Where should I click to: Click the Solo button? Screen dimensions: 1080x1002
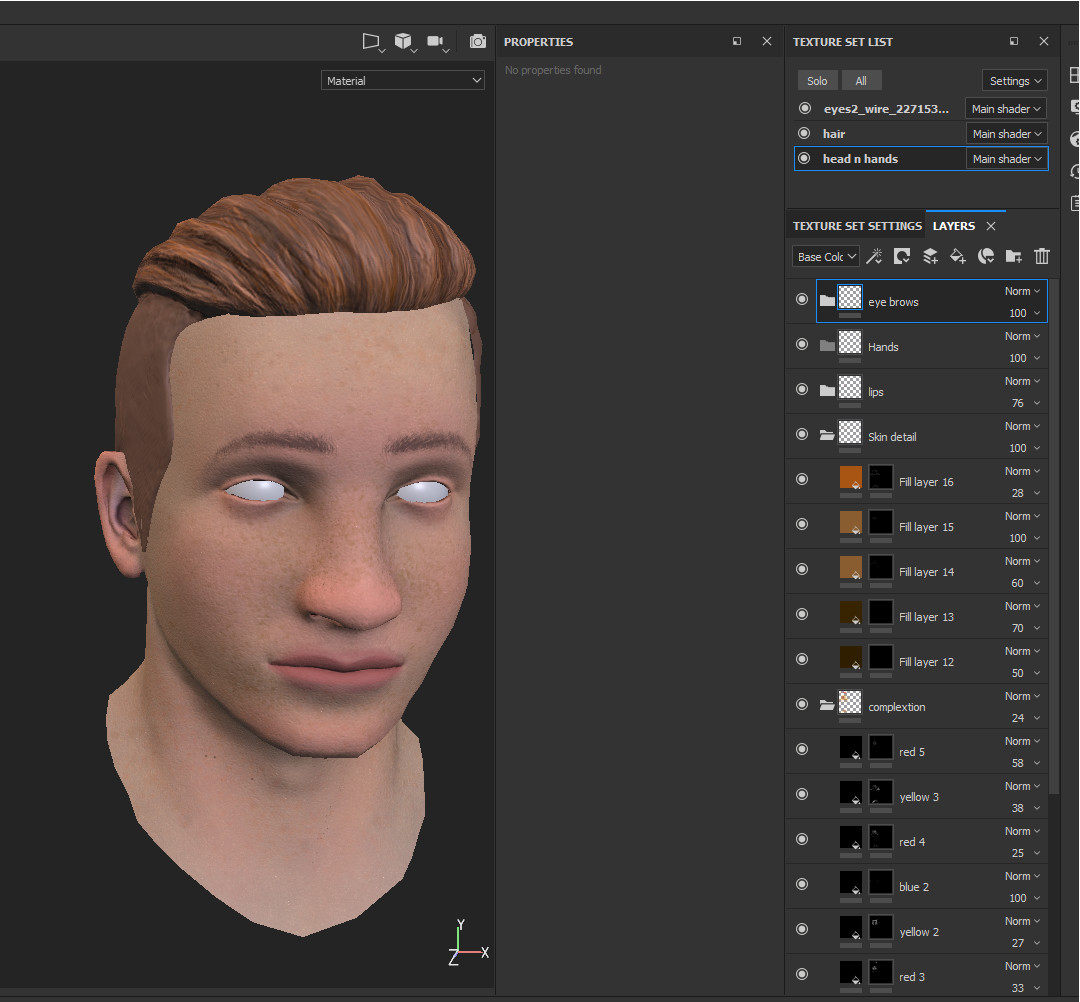click(x=817, y=79)
